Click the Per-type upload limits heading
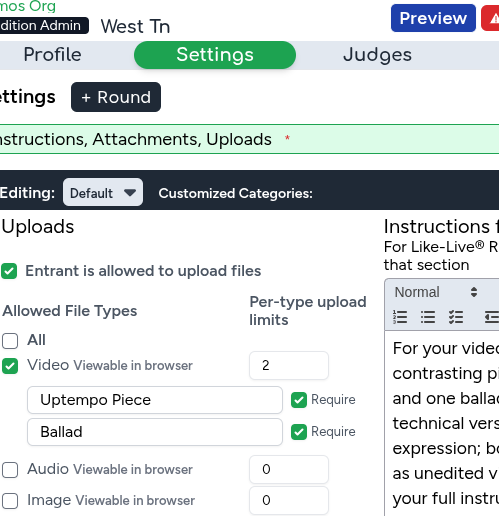499x516 pixels. tap(308, 311)
